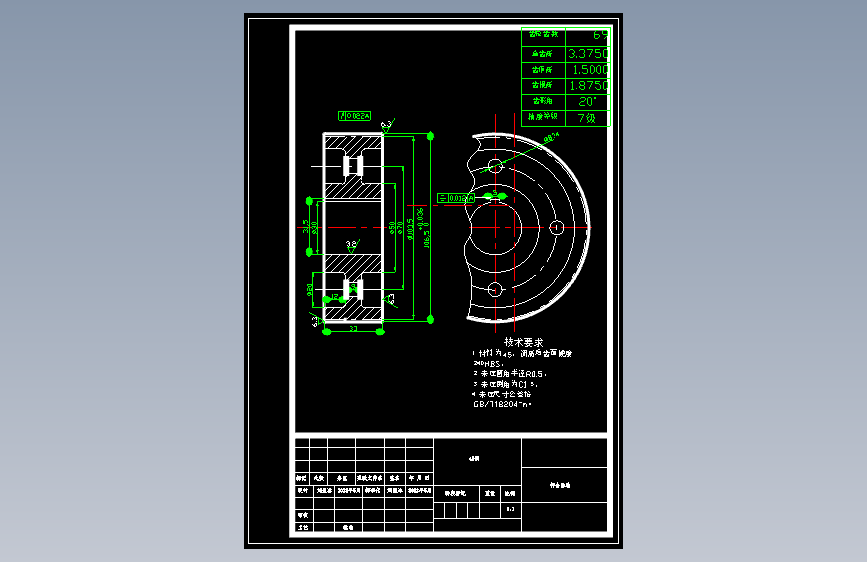Click the 106.5 outer diameter dimension
Screen dimensions: 867x562
427,239
